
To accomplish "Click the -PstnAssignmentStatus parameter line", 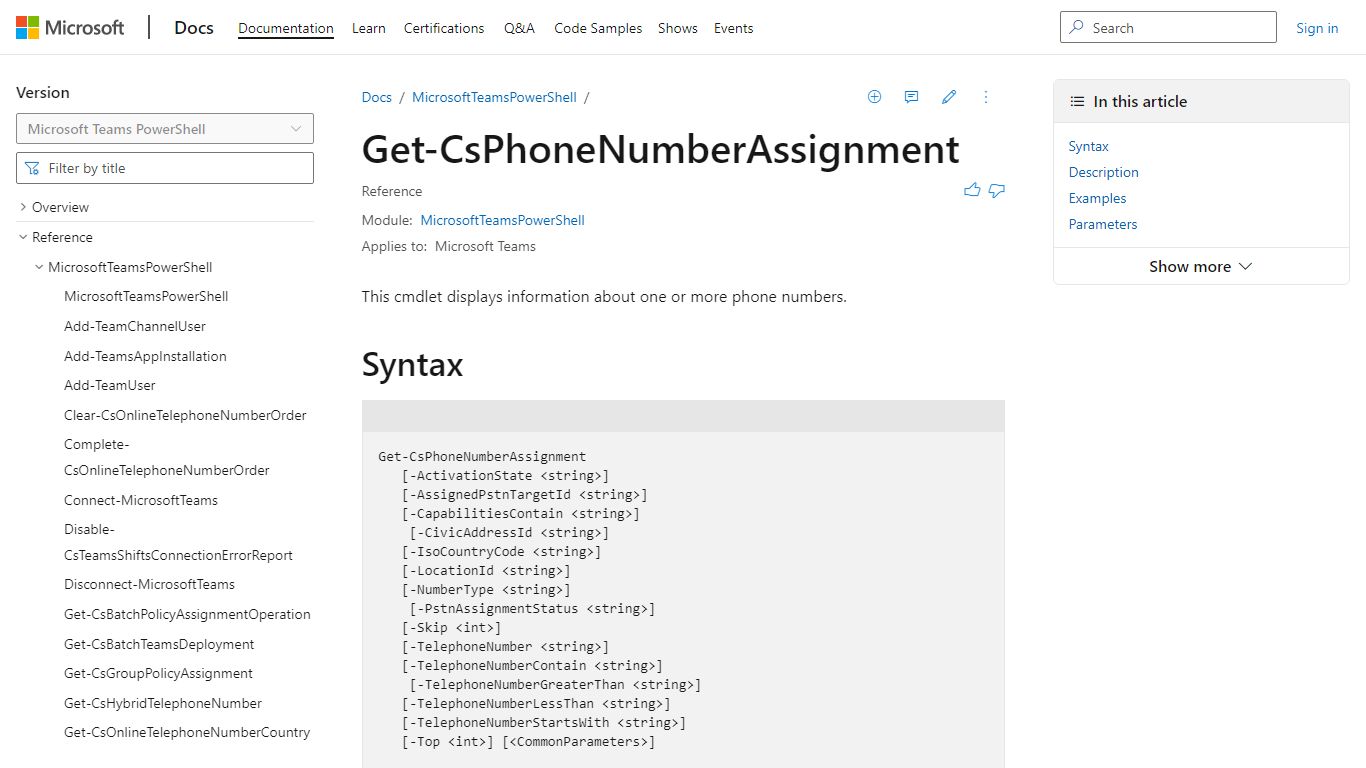I will point(532,609).
